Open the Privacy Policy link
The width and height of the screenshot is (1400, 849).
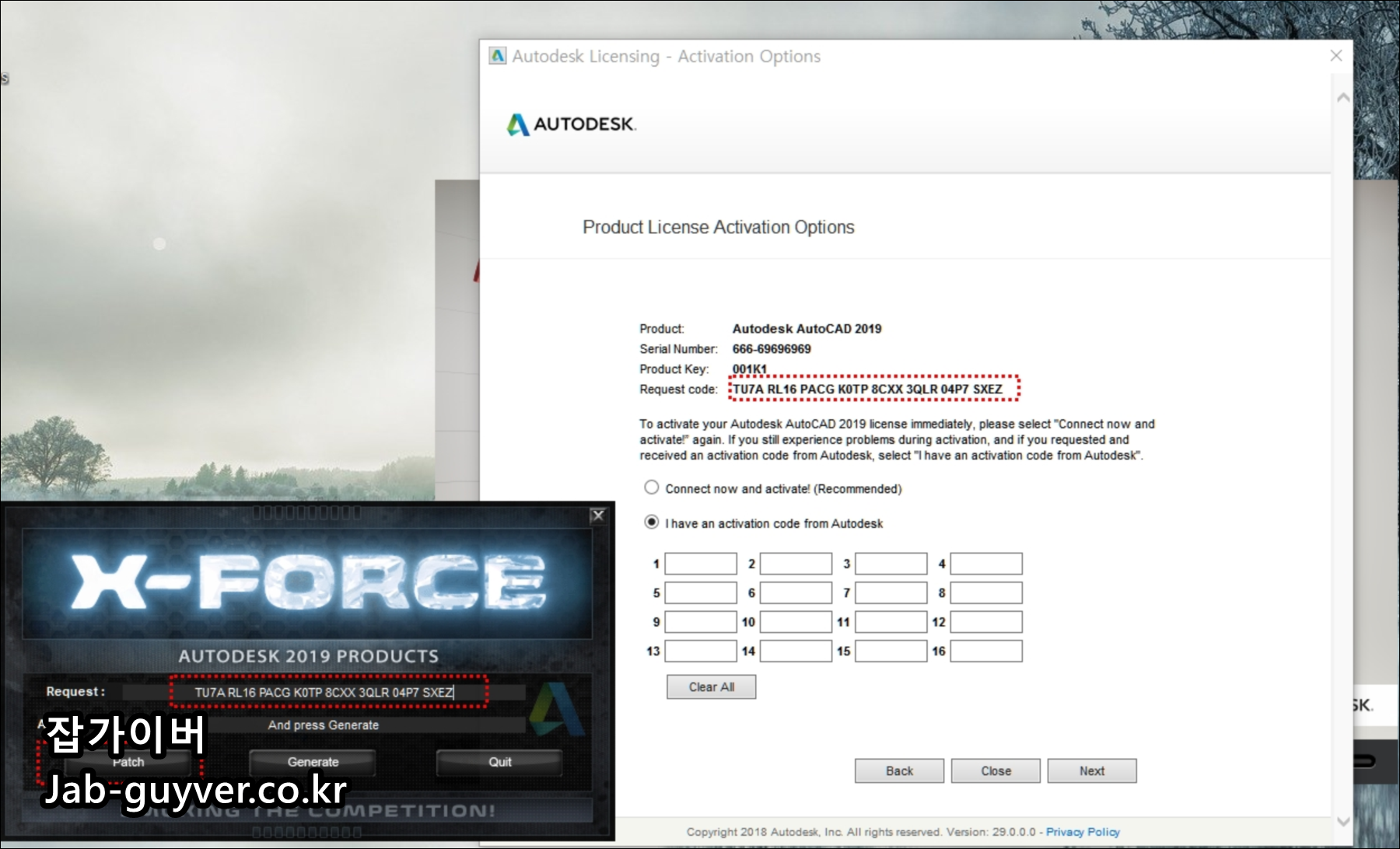[x=1083, y=832]
